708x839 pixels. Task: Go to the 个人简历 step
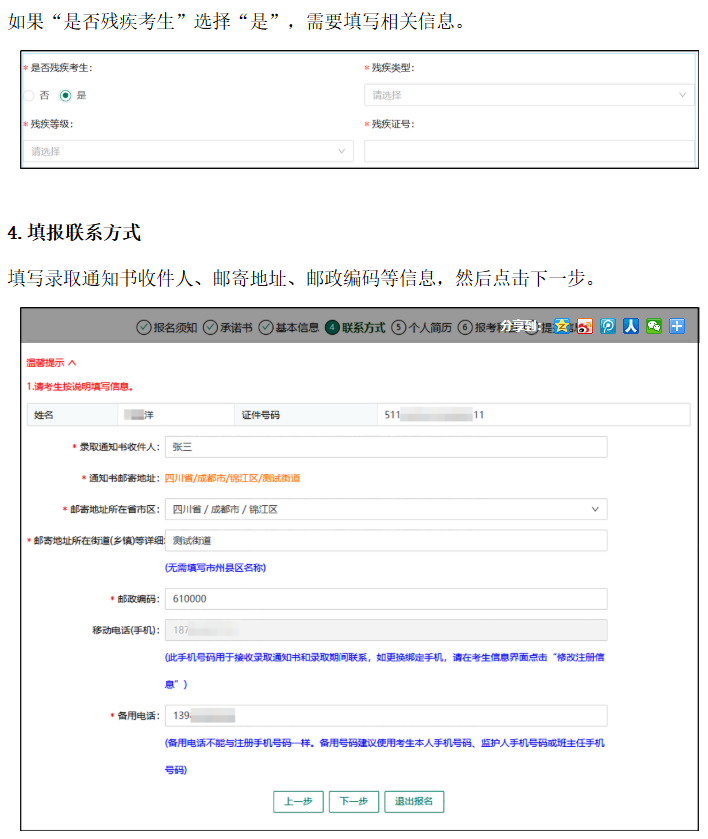click(x=422, y=327)
